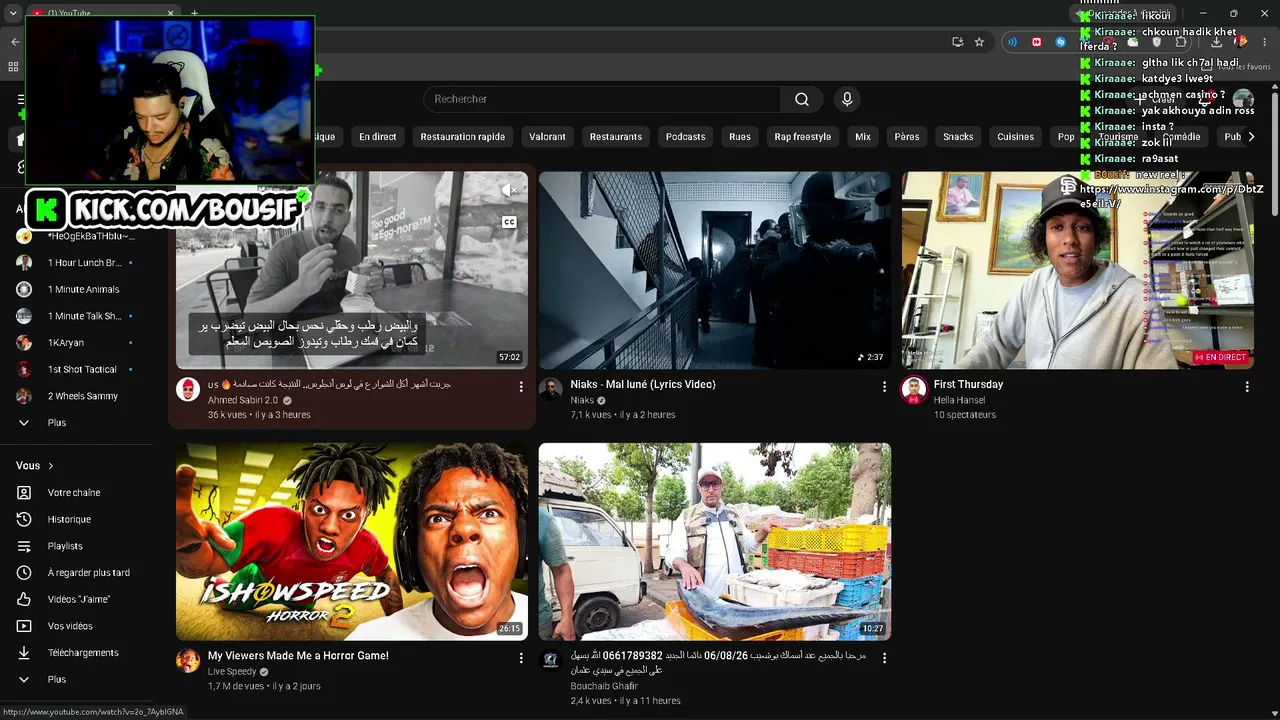Click the magnifier search button
The width and height of the screenshot is (1280, 720).
(802, 99)
